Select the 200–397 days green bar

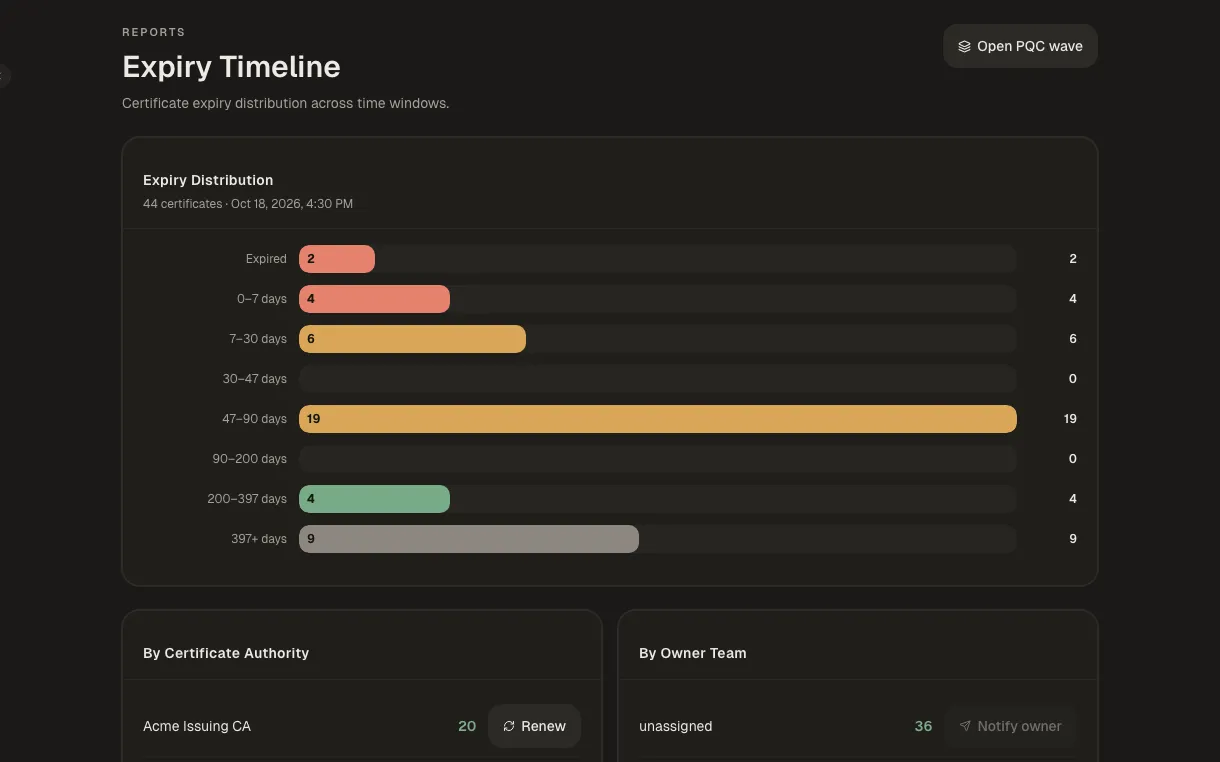coord(374,499)
